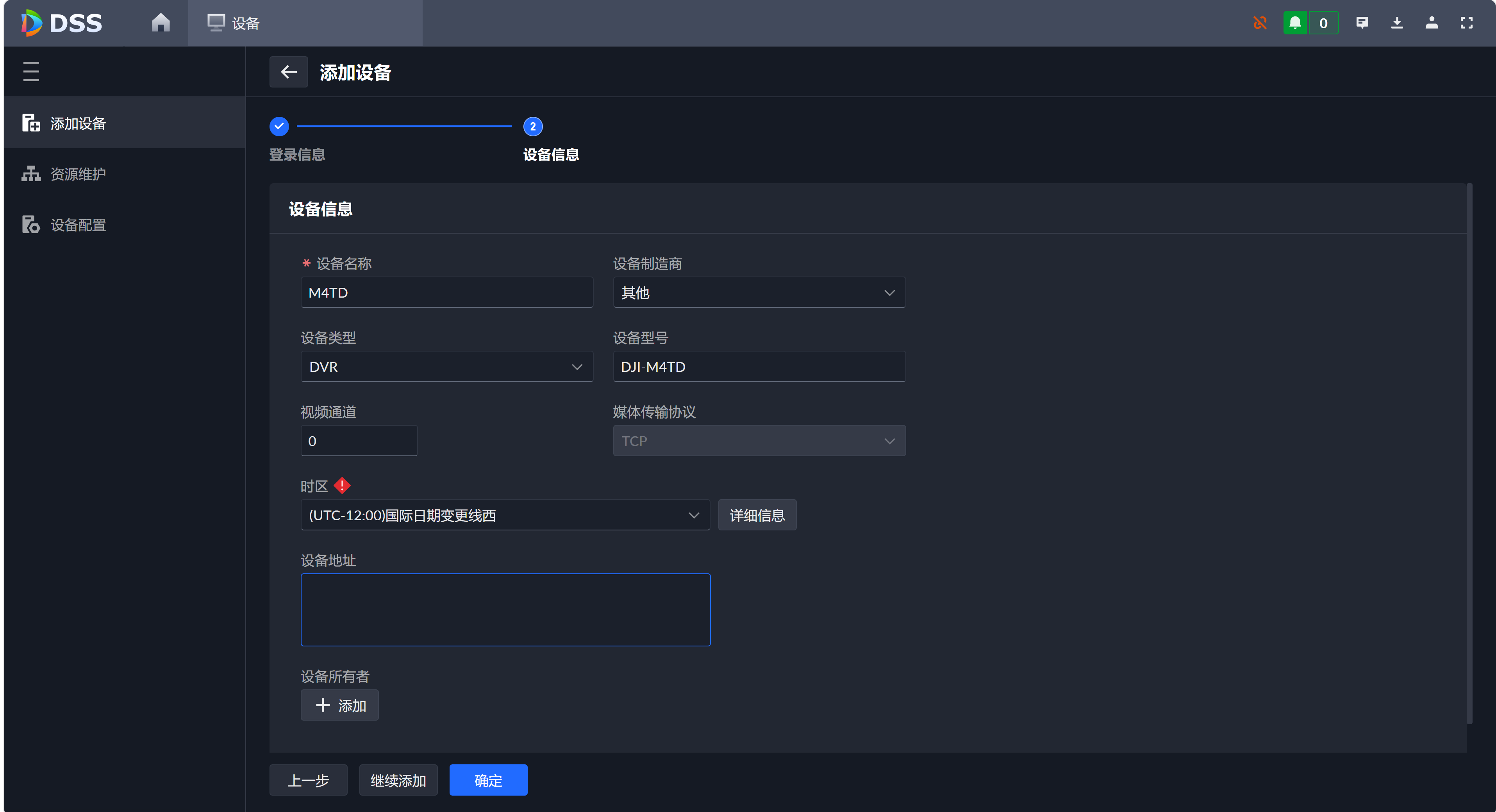The width and height of the screenshot is (1496, 812).
Task: Select 设备配置 in the sidebar
Action: tap(125, 225)
